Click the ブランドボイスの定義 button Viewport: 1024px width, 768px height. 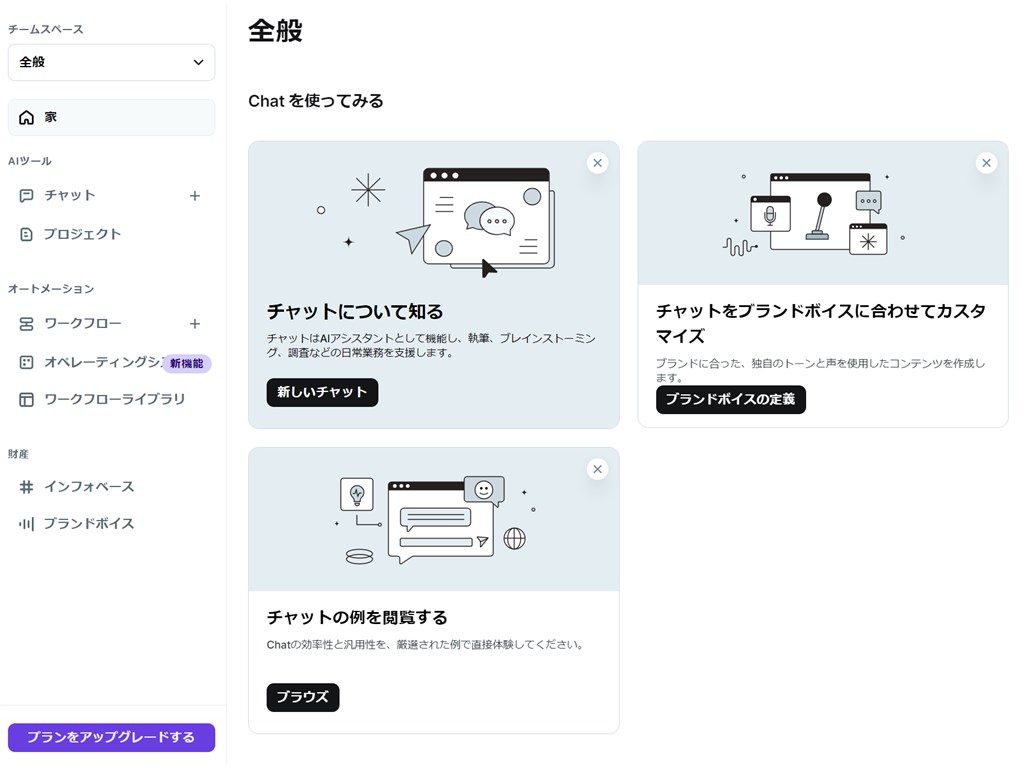click(x=730, y=399)
